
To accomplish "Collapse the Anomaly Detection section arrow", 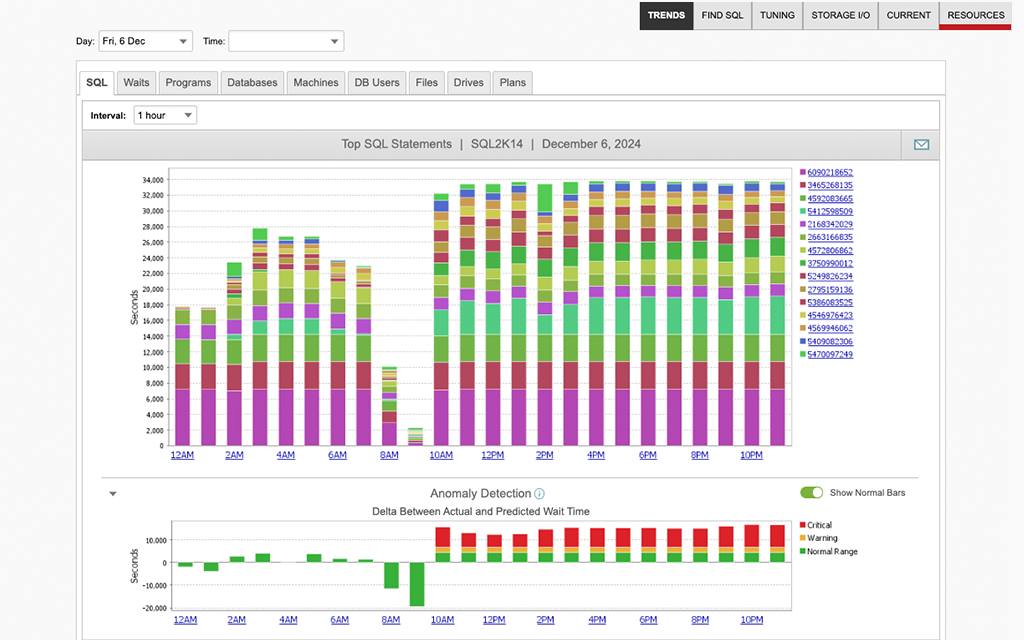I will click(x=112, y=493).
